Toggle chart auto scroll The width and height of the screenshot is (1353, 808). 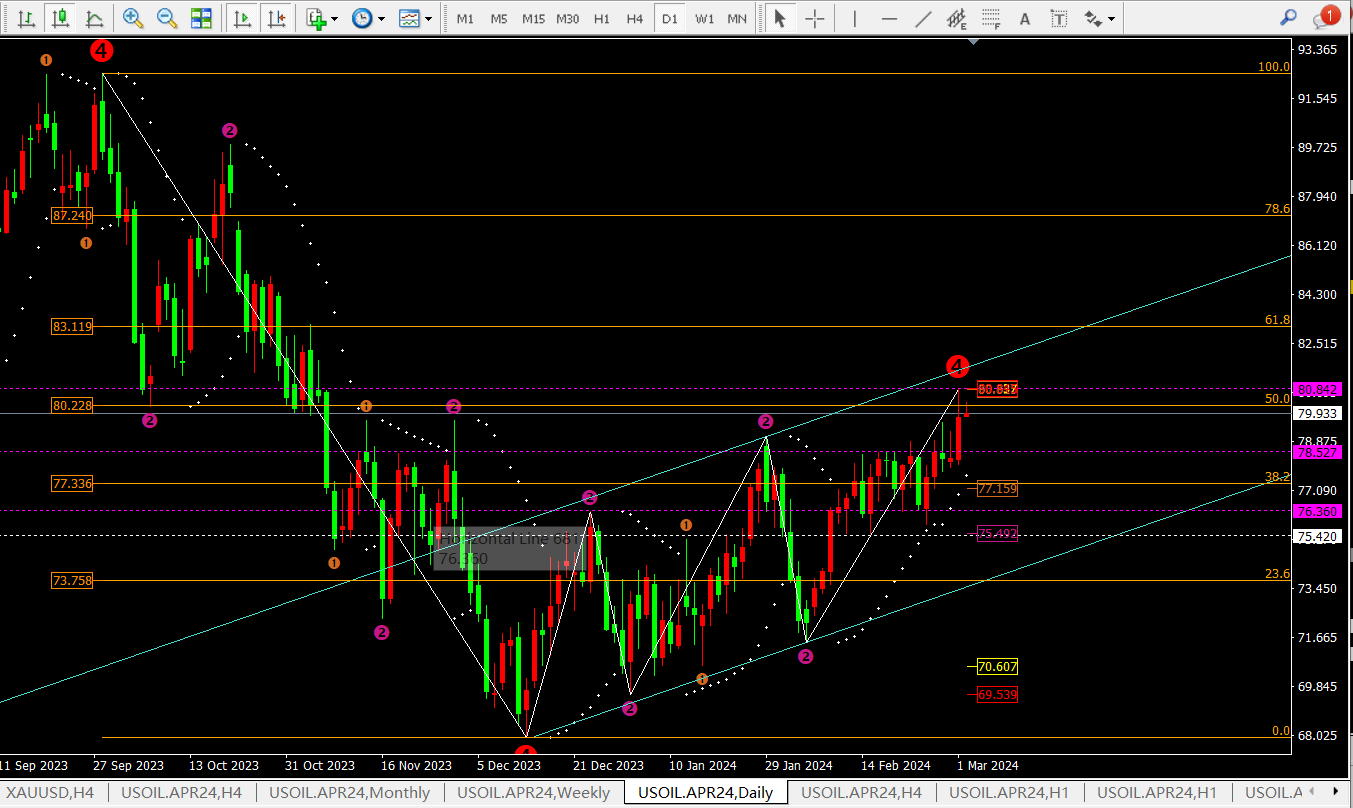point(241,18)
